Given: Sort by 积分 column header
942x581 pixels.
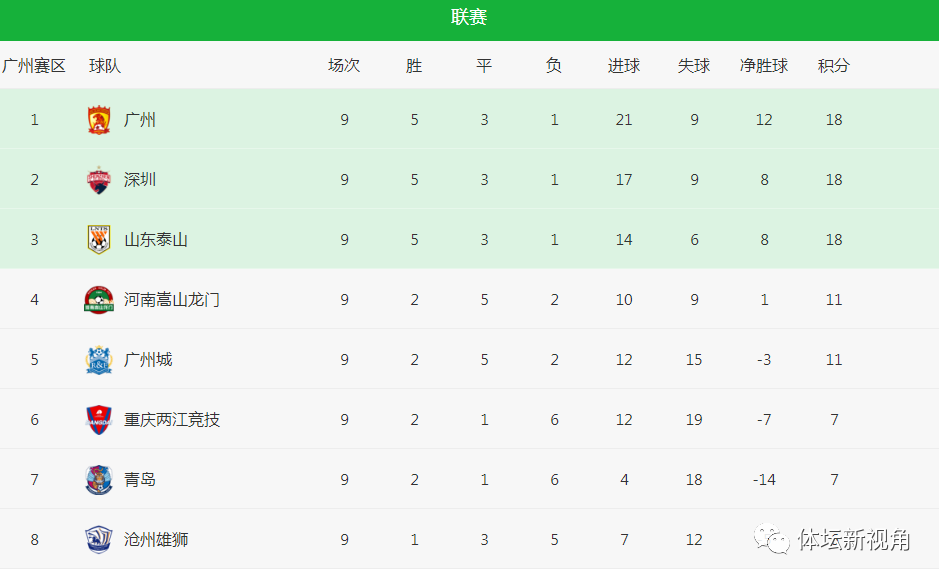Looking at the screenshot, I should click(x=834, y=65).
